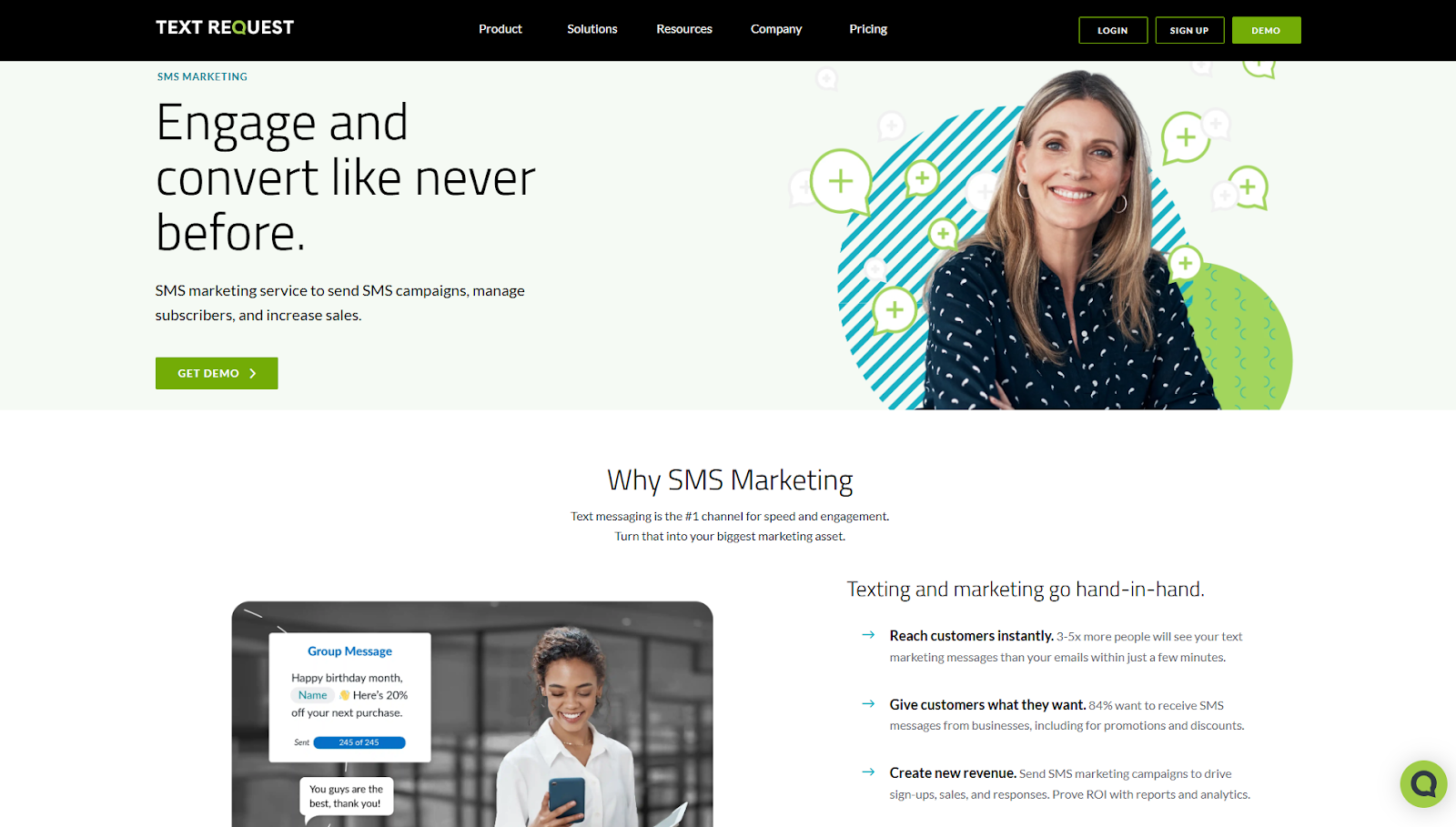Click the green plus bubble near woman's shoulder
This screenshot has height=827, width=1456.
click(1185, 264)
